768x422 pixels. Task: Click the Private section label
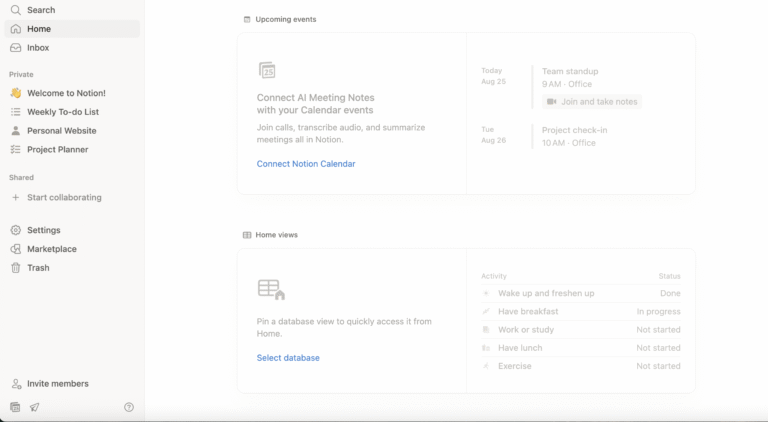coord(21,74)
